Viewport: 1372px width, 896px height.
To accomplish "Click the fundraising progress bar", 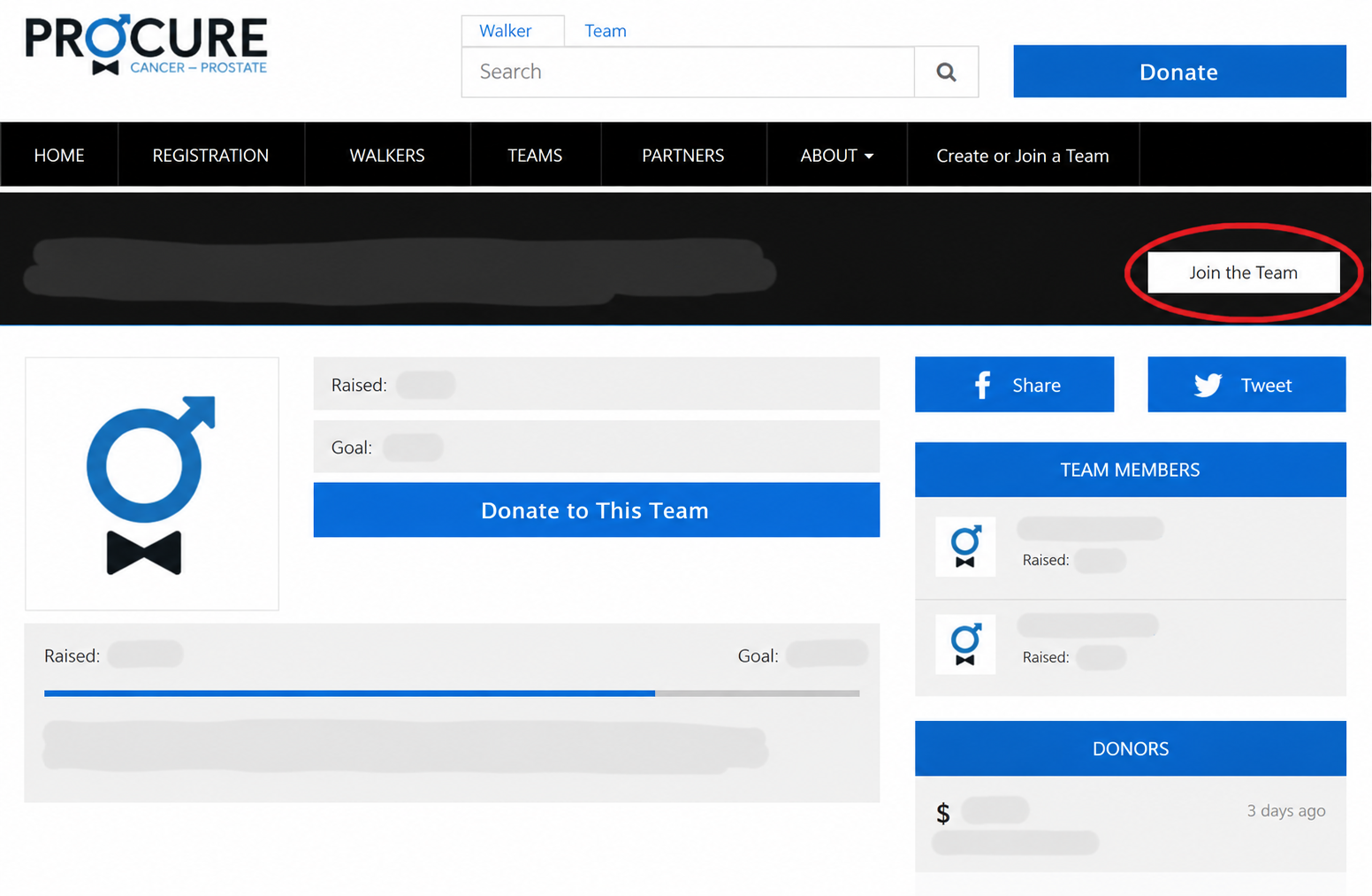I will [452, 693].
